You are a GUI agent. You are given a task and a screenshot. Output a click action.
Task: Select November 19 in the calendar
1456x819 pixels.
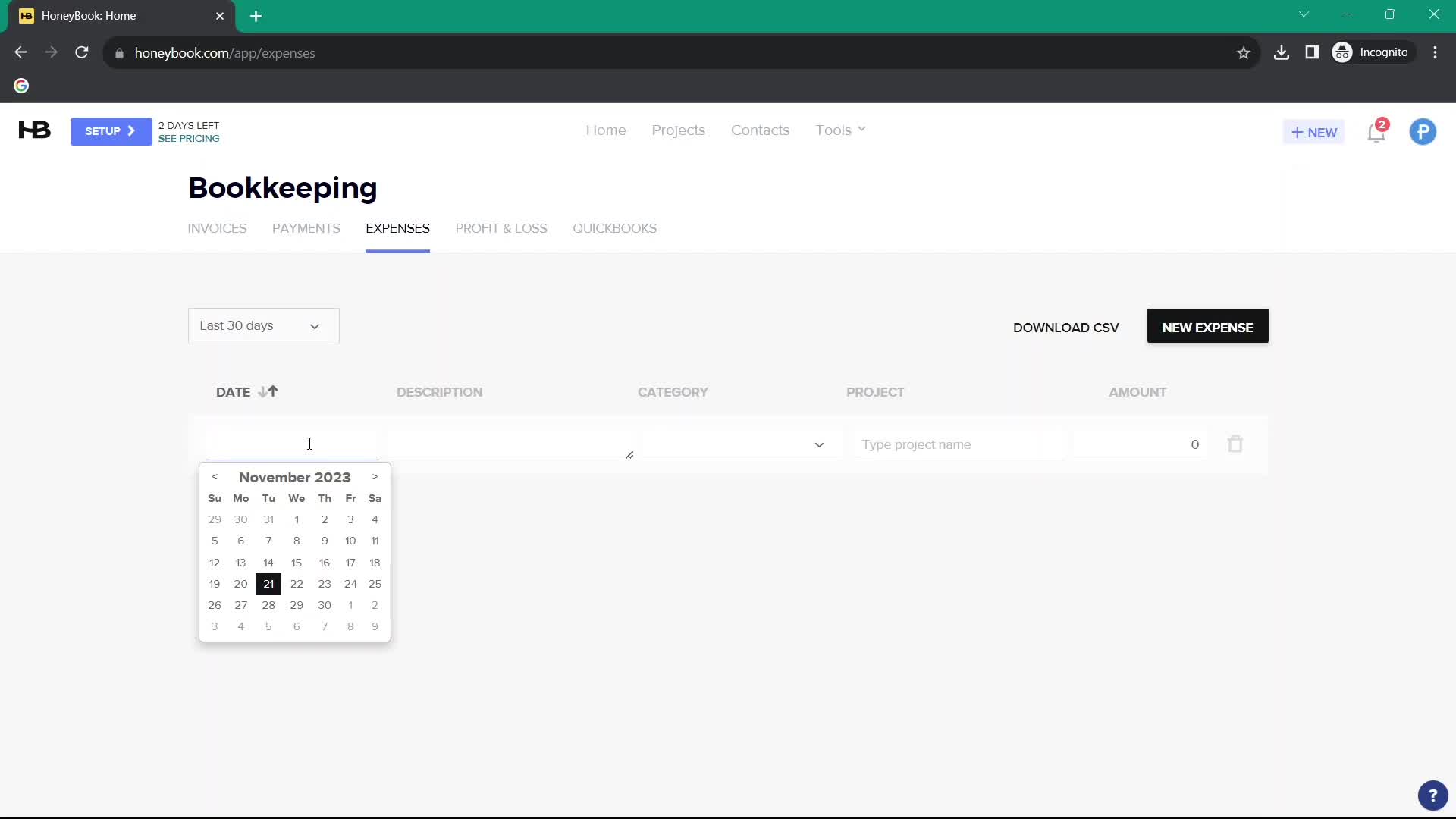click(215, 584)
